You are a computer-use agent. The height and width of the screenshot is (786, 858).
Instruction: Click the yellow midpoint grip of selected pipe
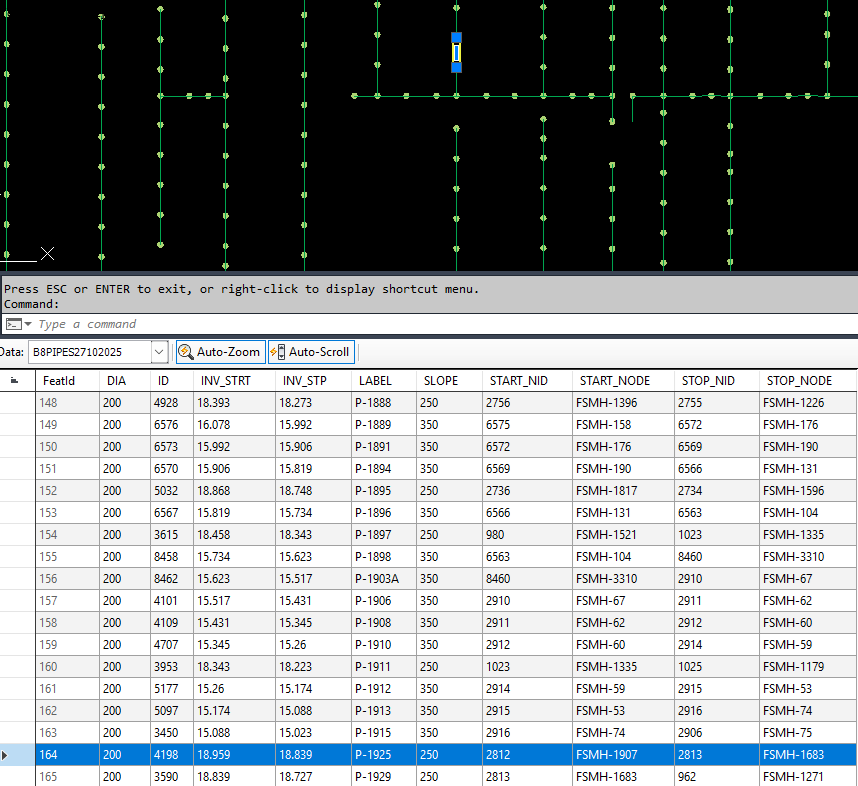point(456,53)
